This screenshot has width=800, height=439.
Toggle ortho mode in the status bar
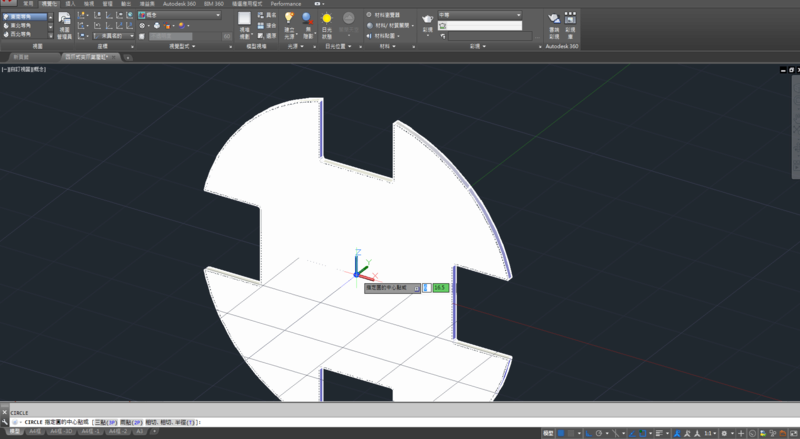coord(588,433)
